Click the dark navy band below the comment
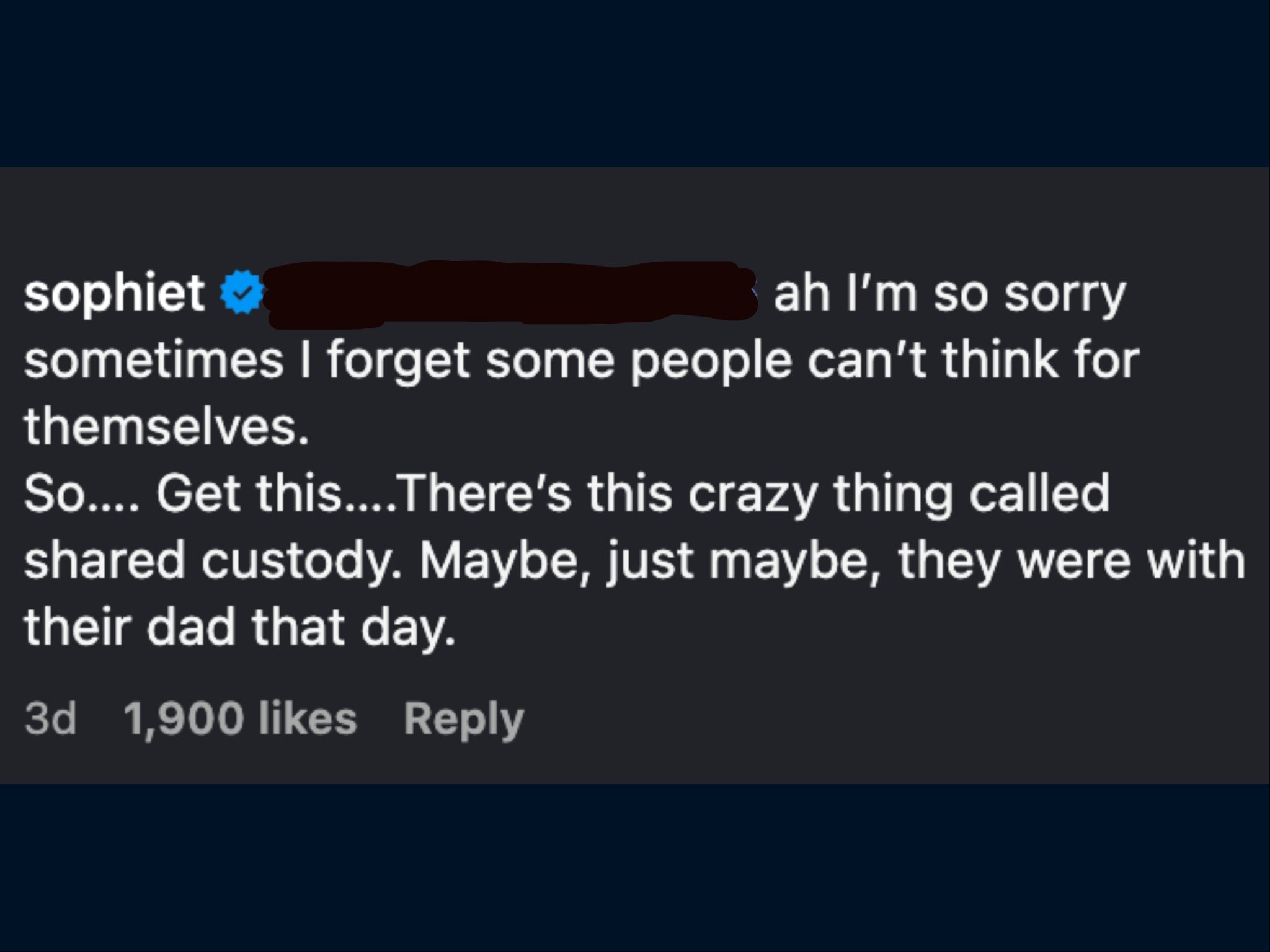Image resolution: width=1270 pixels, height=952 pixels. coord(635,868)
